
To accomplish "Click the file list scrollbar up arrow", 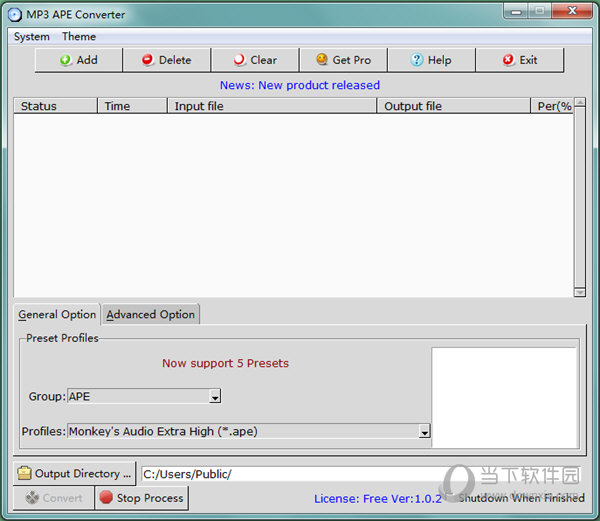I will [580, 103].
